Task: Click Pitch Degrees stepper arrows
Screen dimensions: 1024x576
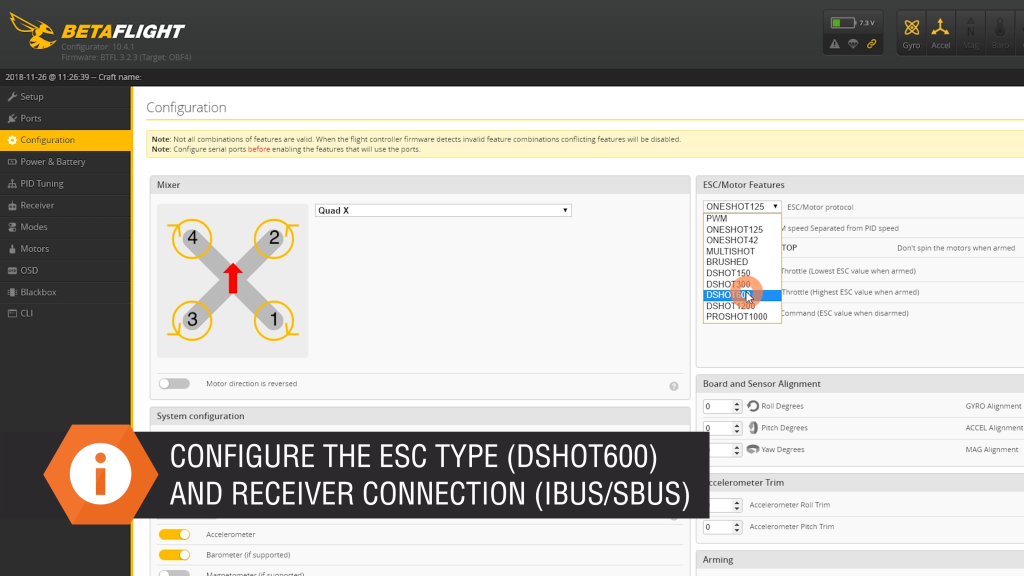Action: [737, 428]
